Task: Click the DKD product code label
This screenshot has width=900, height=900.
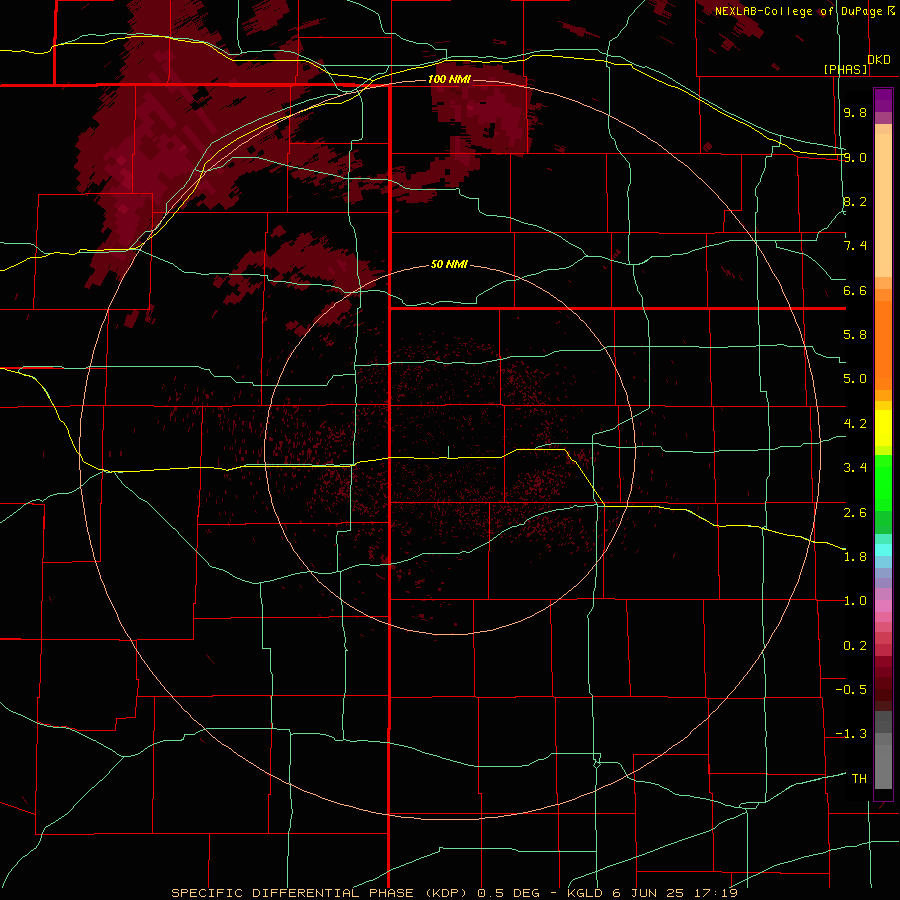Action: coord(879,60)
